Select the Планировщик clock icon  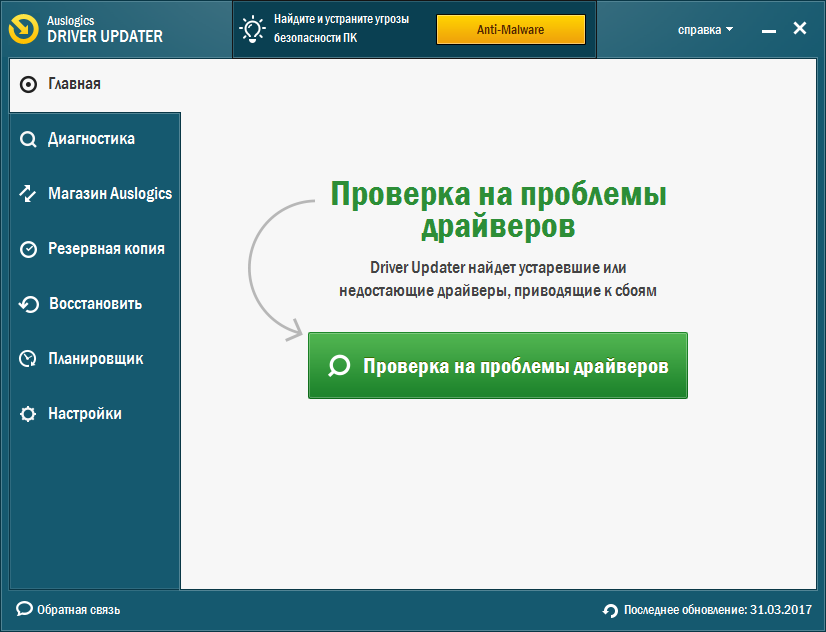pyautogui.click(x=28, y=359)
